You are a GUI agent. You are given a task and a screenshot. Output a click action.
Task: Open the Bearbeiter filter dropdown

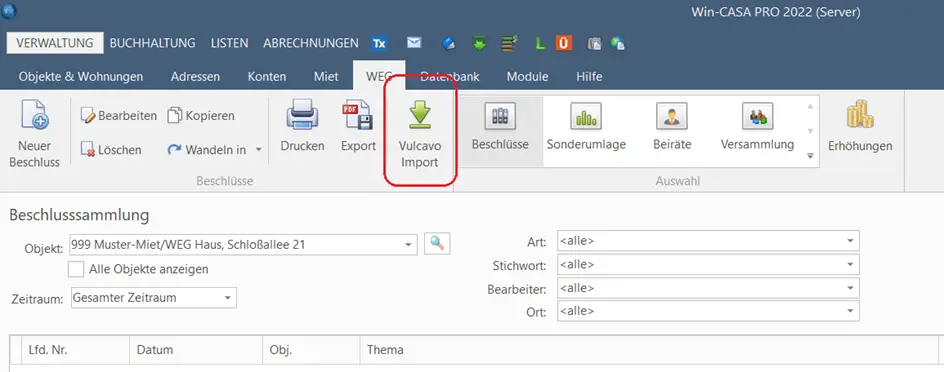(x=850, y=288)
